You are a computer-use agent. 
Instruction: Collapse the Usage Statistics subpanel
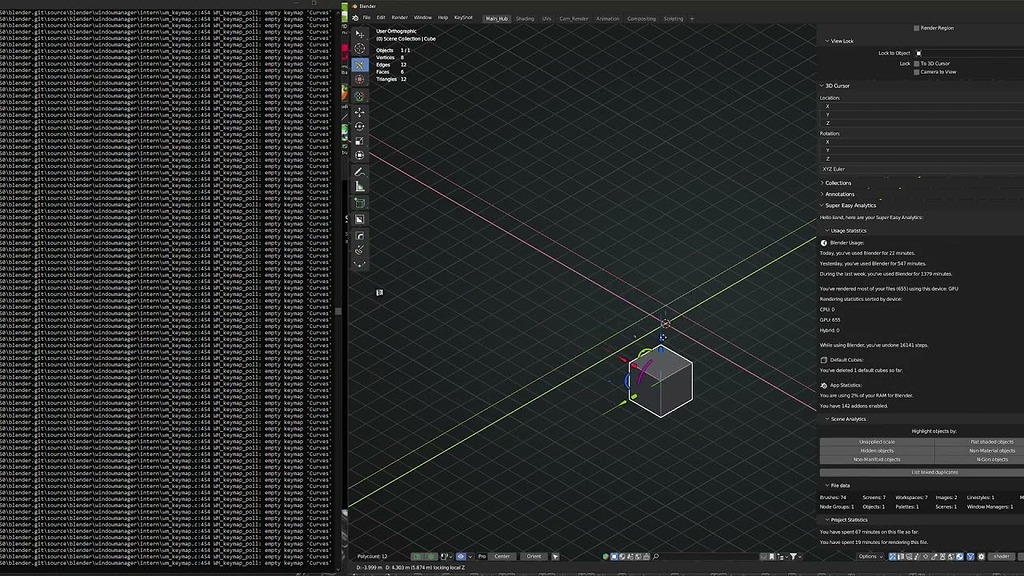click(846, 231)
